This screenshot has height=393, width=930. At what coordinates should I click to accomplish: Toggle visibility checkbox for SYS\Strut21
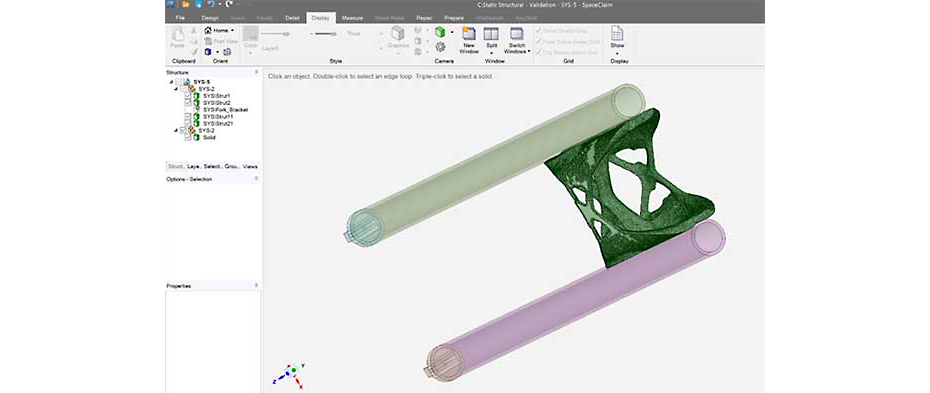pyautogui.click(x=188, y=123)
